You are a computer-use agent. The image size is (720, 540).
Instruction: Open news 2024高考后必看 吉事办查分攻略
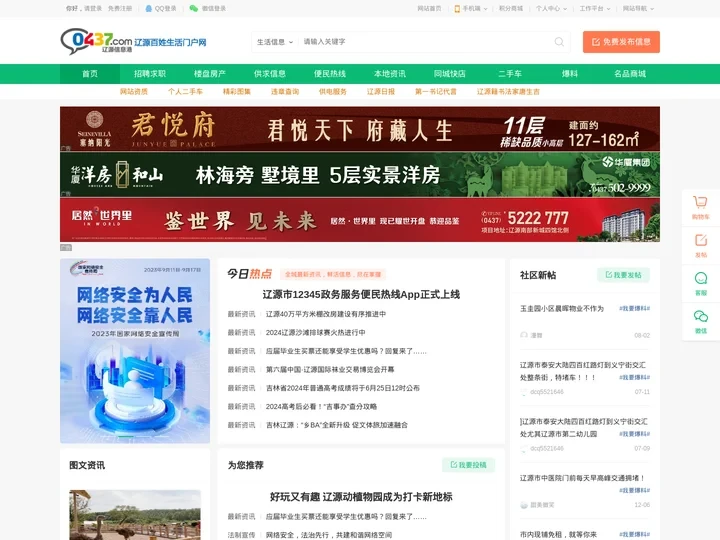pyautogui.click(x=321, y=406)
